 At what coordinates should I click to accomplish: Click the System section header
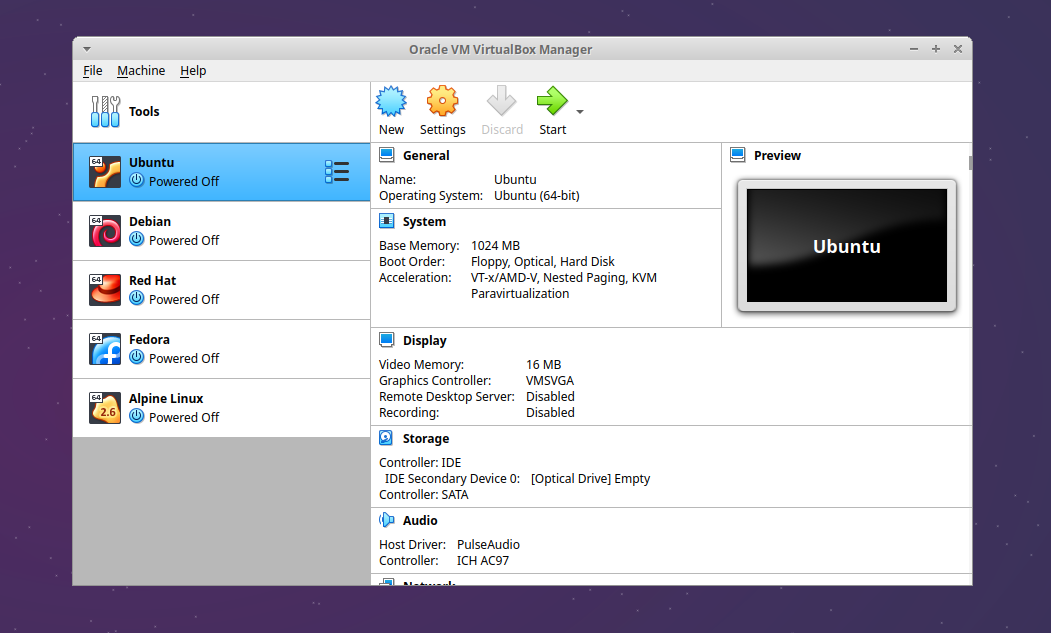(x=424, y=222)
